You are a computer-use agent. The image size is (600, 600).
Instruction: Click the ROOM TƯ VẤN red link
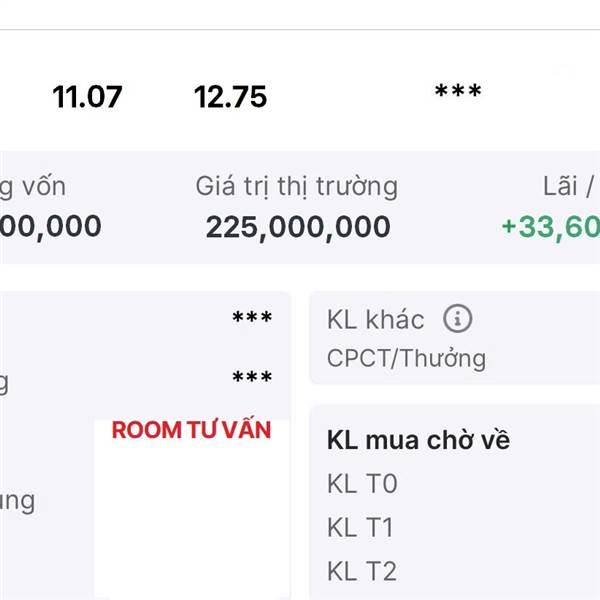(191, 429)
